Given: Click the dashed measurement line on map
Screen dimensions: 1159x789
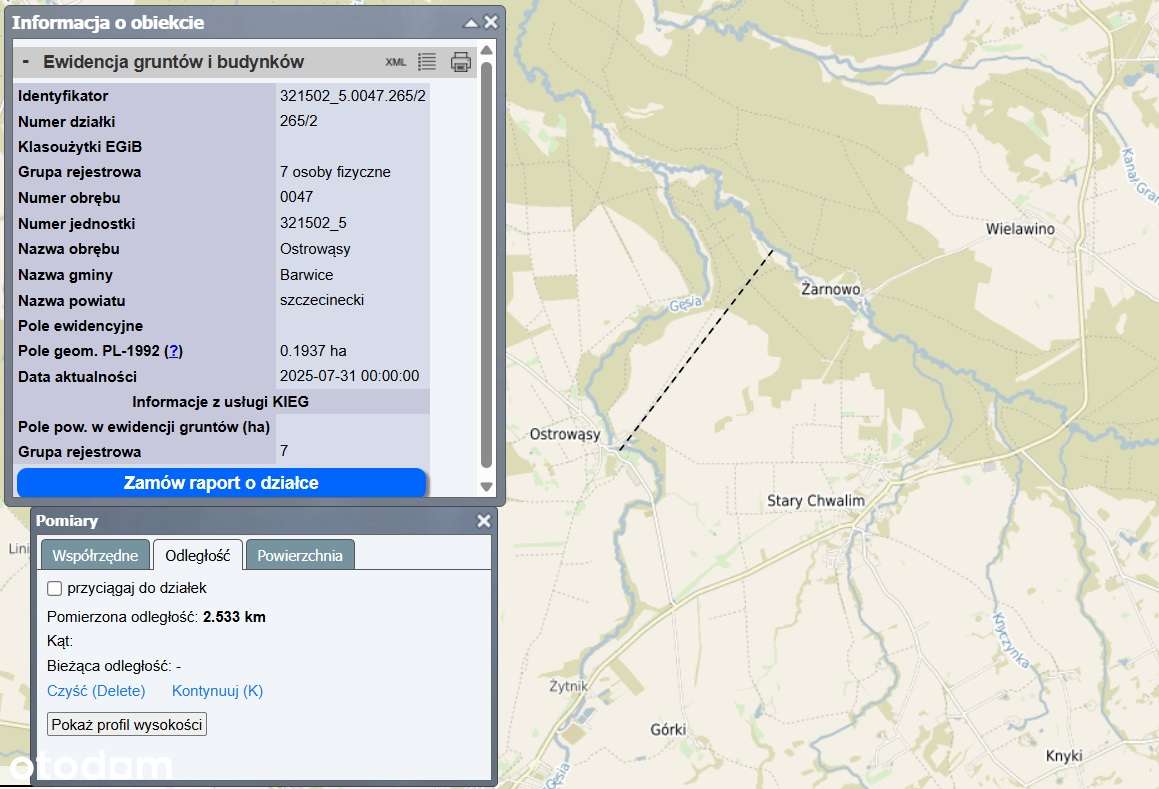Looking at the screenshot, I should [x=696, y=350].
